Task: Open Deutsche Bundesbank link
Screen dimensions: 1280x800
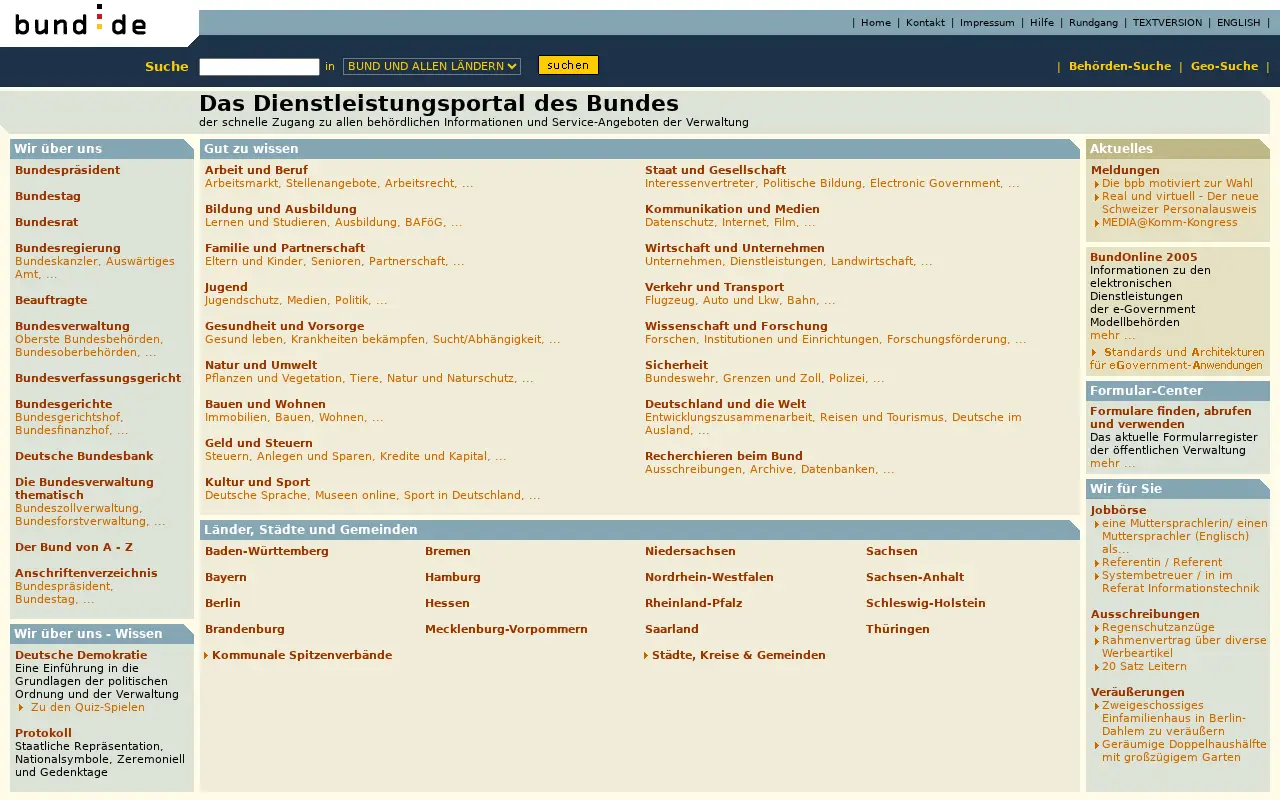Action: coord(84,457)
